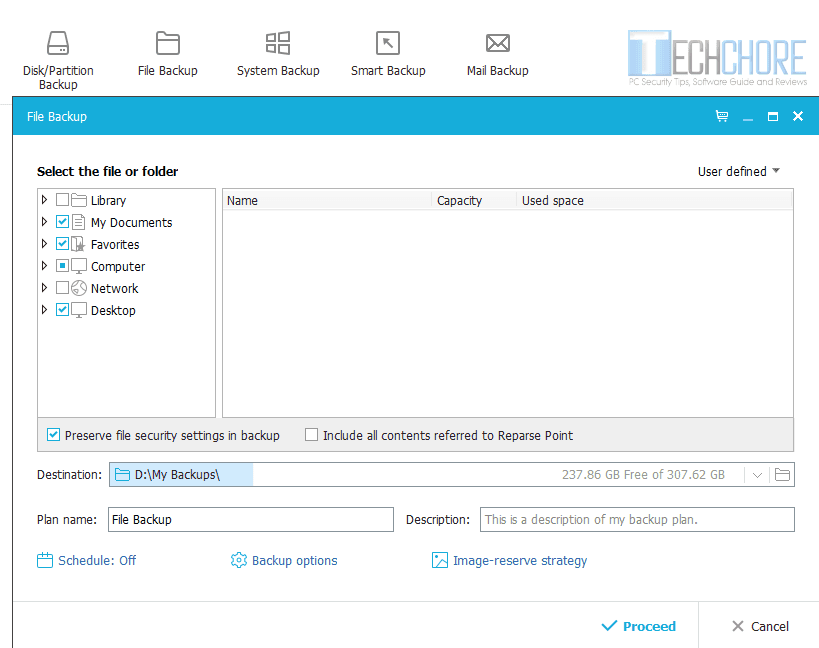Viewport: 819px width, 648px height.
Task: Maximize the File Backup window
Action: (773, 116)
